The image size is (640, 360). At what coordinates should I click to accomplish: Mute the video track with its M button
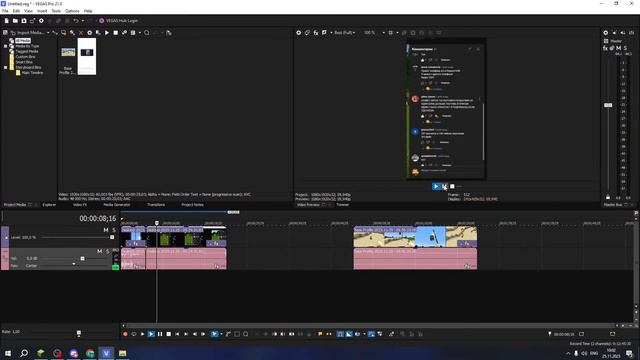[106, 230]
